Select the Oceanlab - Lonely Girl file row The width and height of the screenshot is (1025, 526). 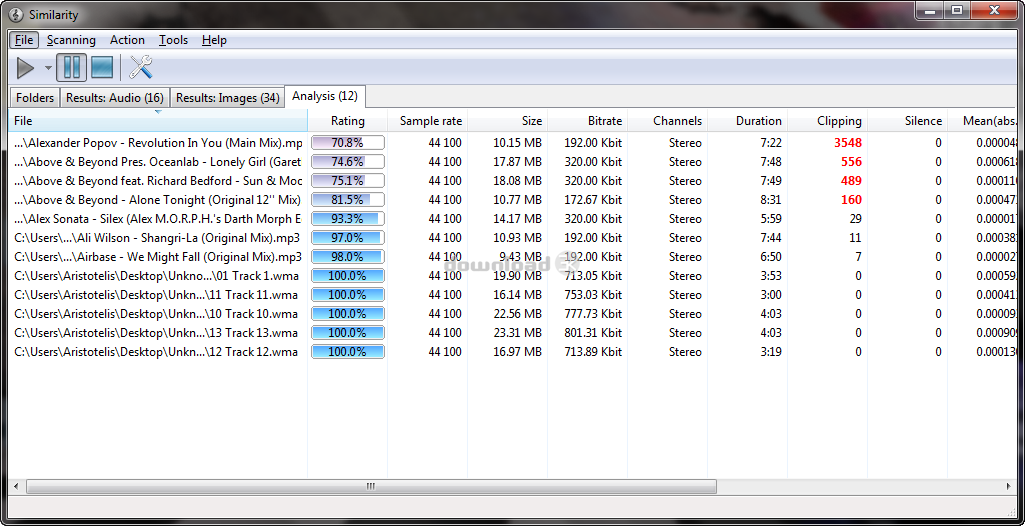pos(513,161)
